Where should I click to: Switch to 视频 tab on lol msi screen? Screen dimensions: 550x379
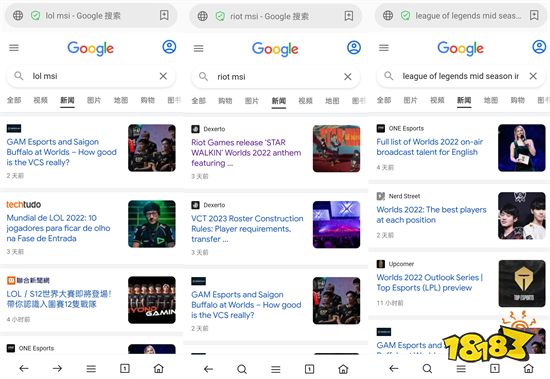point(41,100)
